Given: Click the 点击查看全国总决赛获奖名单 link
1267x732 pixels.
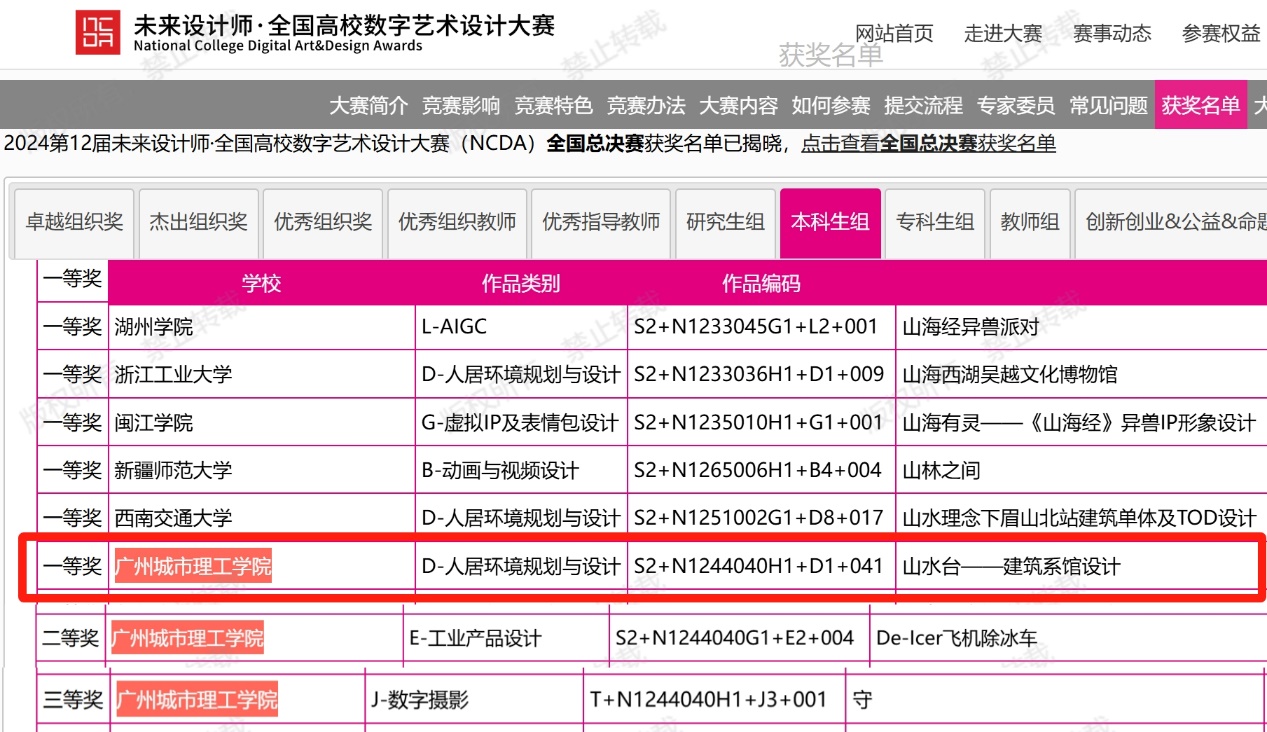Looking at the screenshot, I should click(928, 143).
